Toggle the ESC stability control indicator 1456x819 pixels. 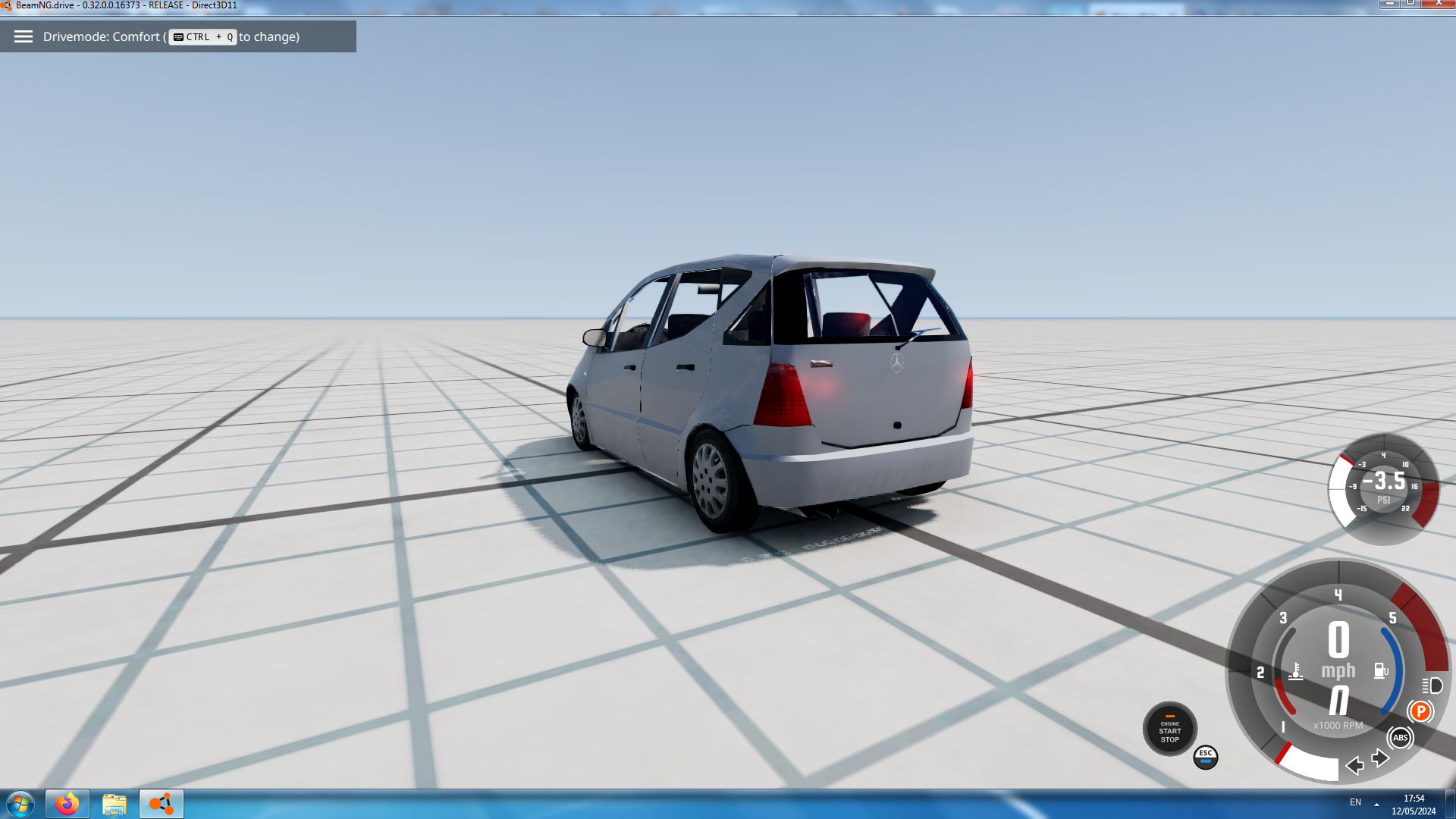pos(1206,757)
